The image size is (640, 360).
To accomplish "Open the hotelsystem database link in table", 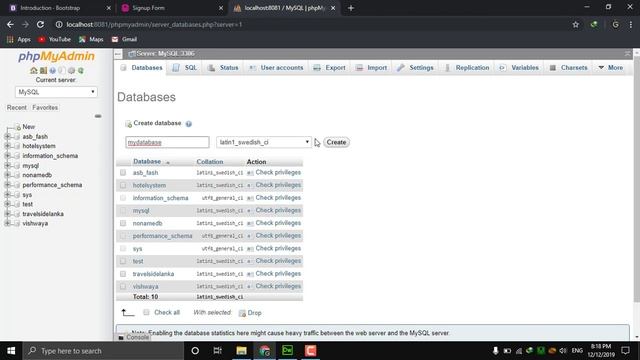I will point(149,185).
